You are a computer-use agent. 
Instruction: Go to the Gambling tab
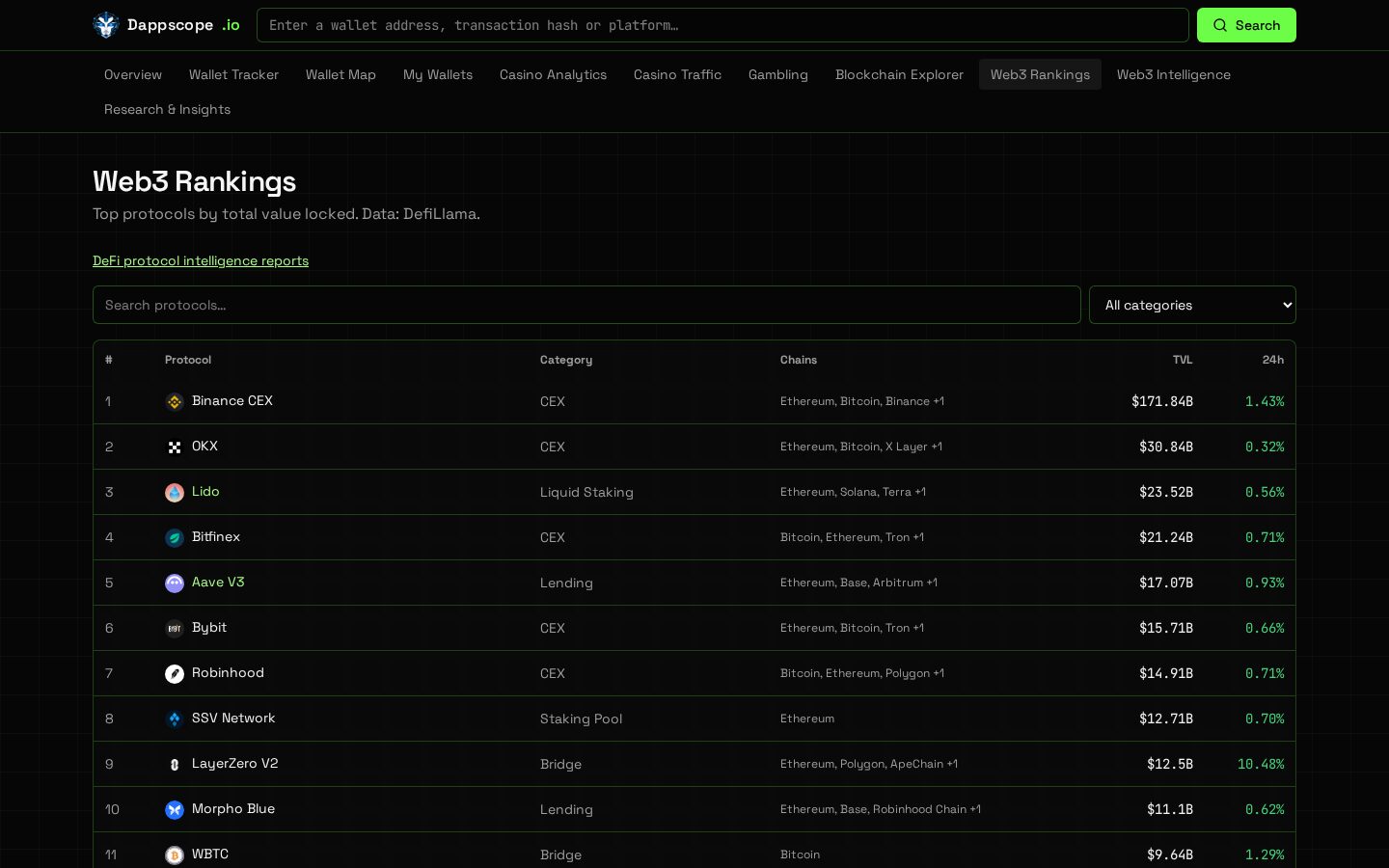[x=778, y=74]
